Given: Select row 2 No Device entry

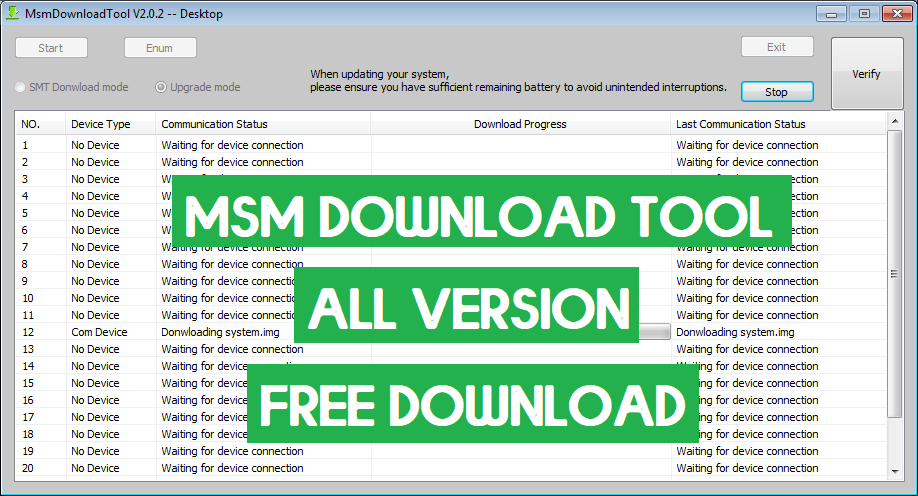Looking at the screenshot, I should point(95,162).
